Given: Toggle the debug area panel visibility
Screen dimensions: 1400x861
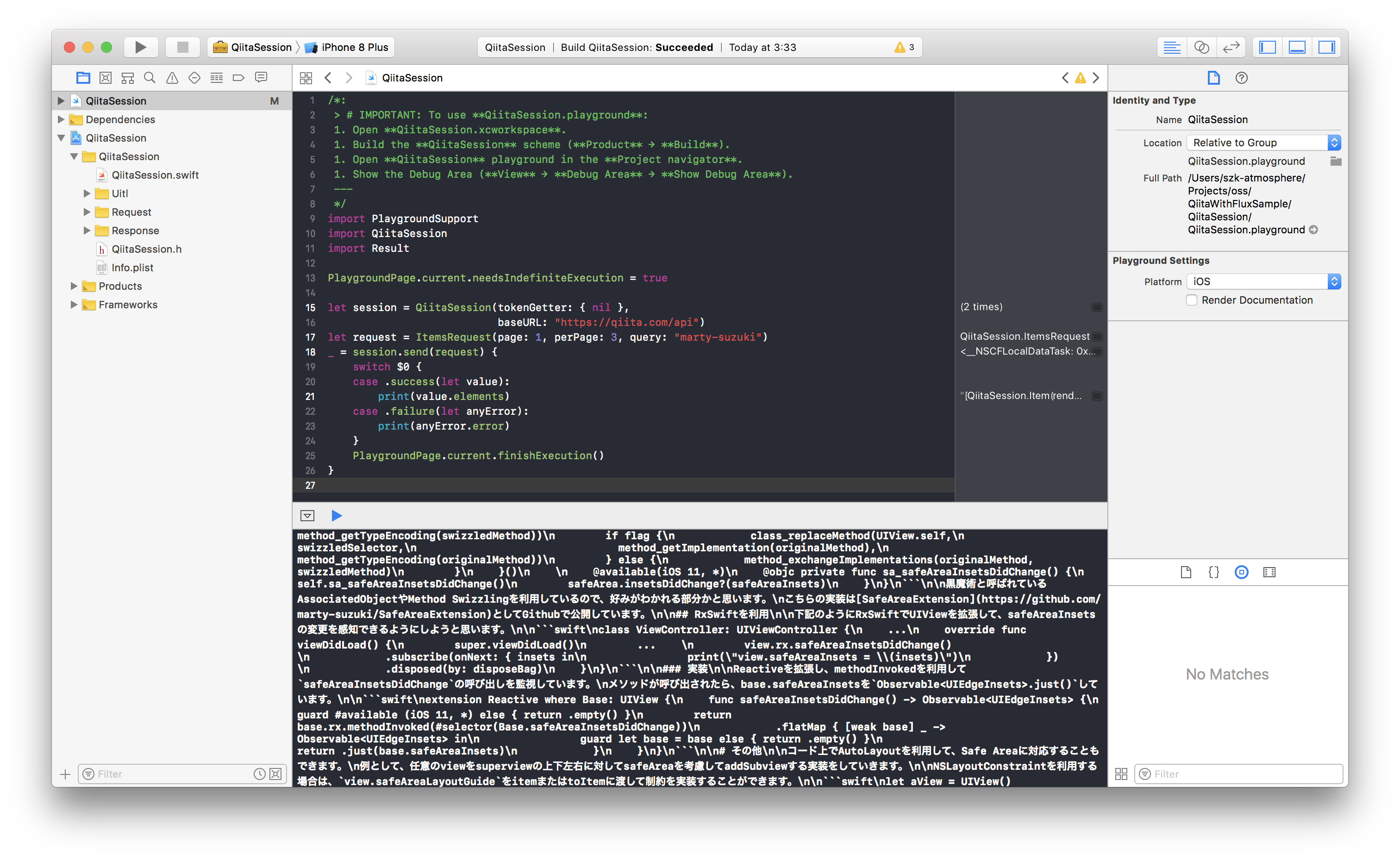Looking at the screenshot, I should pyautogui.click(x=1297, y=47).
